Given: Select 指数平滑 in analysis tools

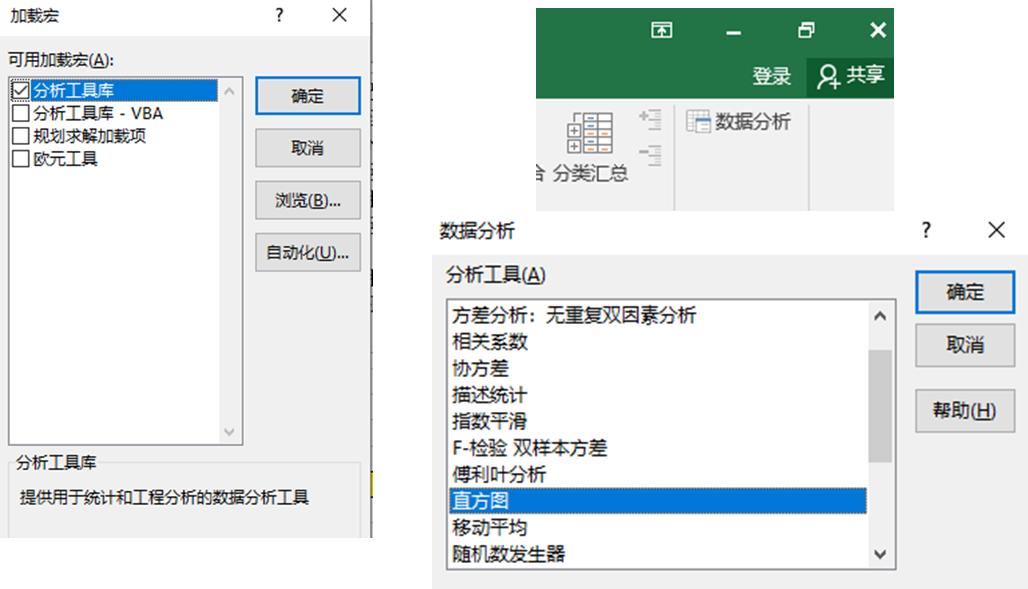Looking at the screenshot, I should point(658,421).
